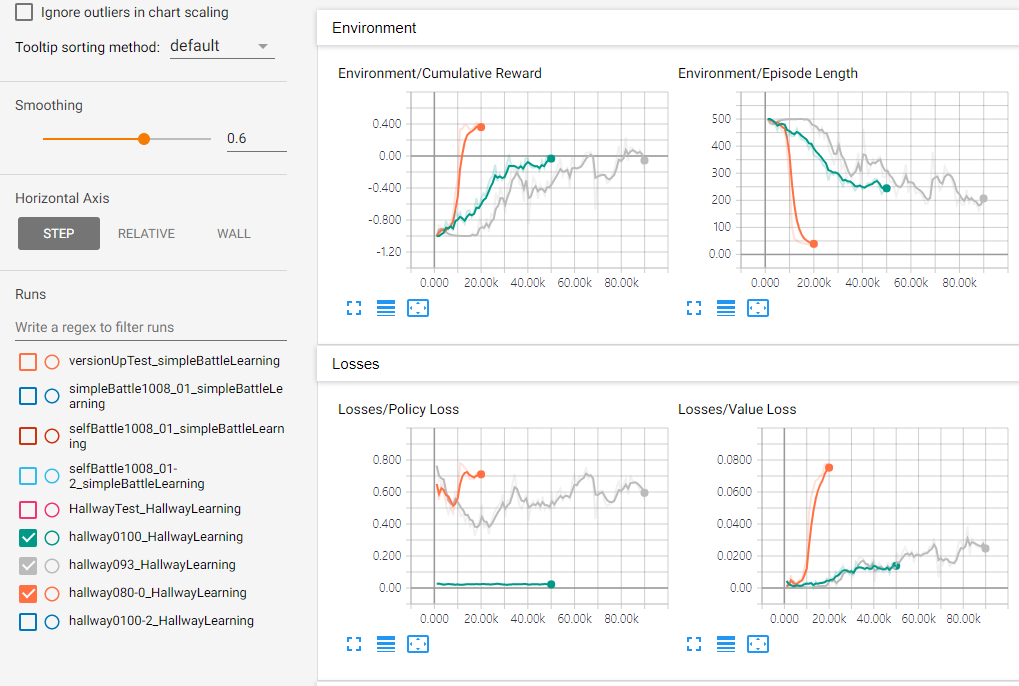Enable Ignore outliers in chart scaling checkbox

tap(24, 12)
